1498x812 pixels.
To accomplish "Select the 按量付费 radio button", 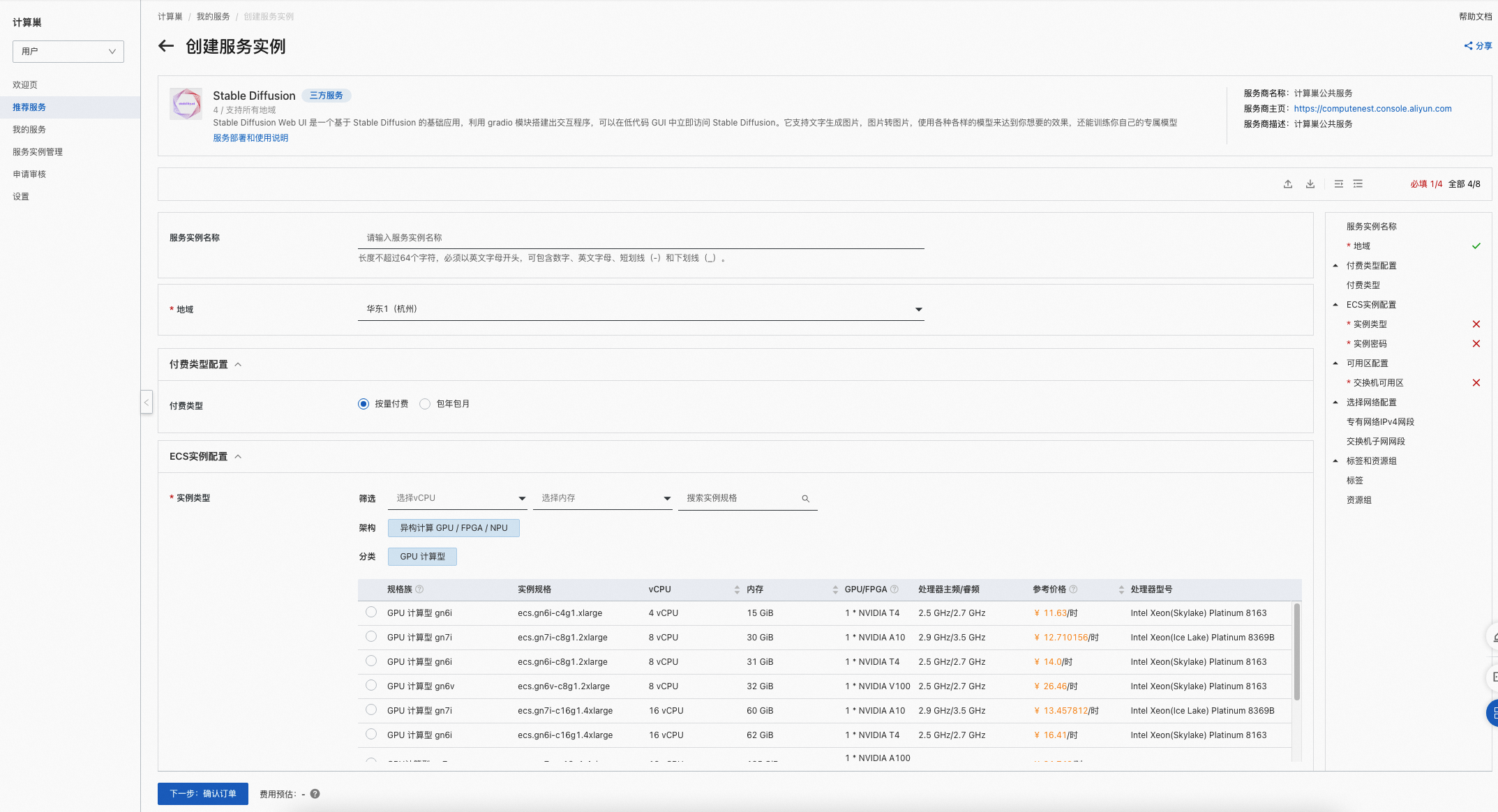I will click(x=364, y=404).
